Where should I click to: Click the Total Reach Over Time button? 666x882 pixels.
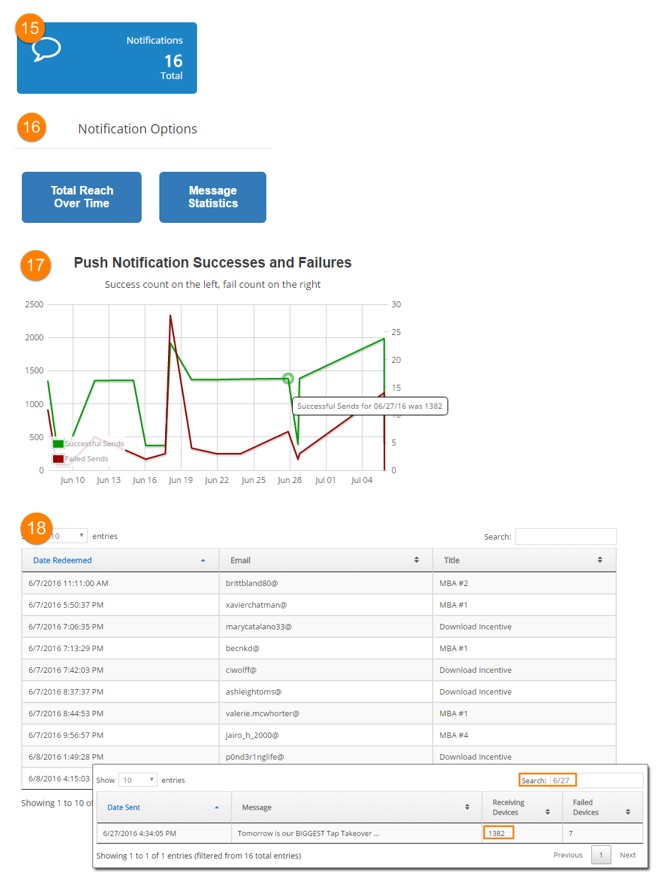82,197
